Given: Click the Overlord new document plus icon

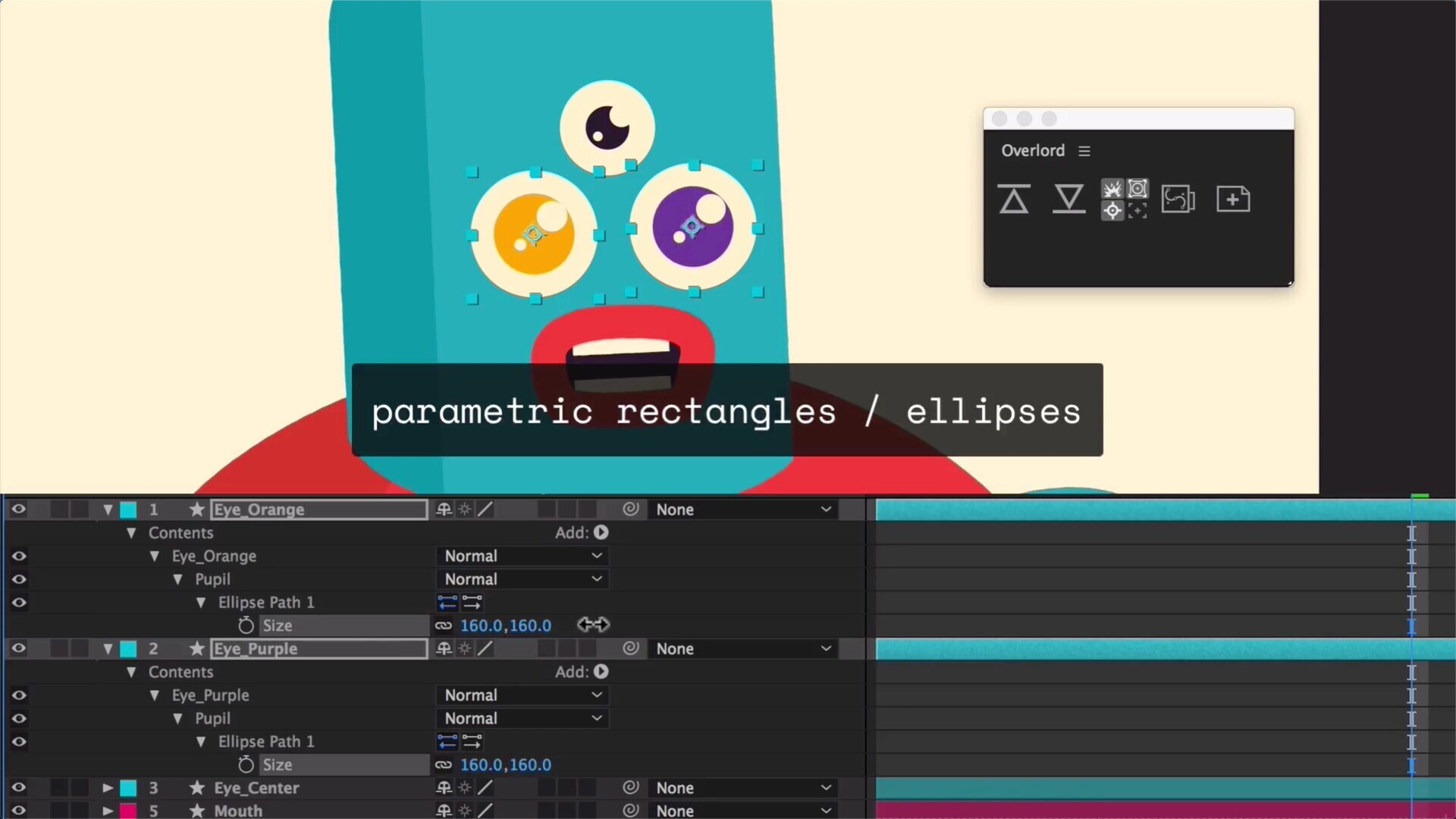Looking at the screenshot, I should pyautogui.click(x=1233, y=199).
